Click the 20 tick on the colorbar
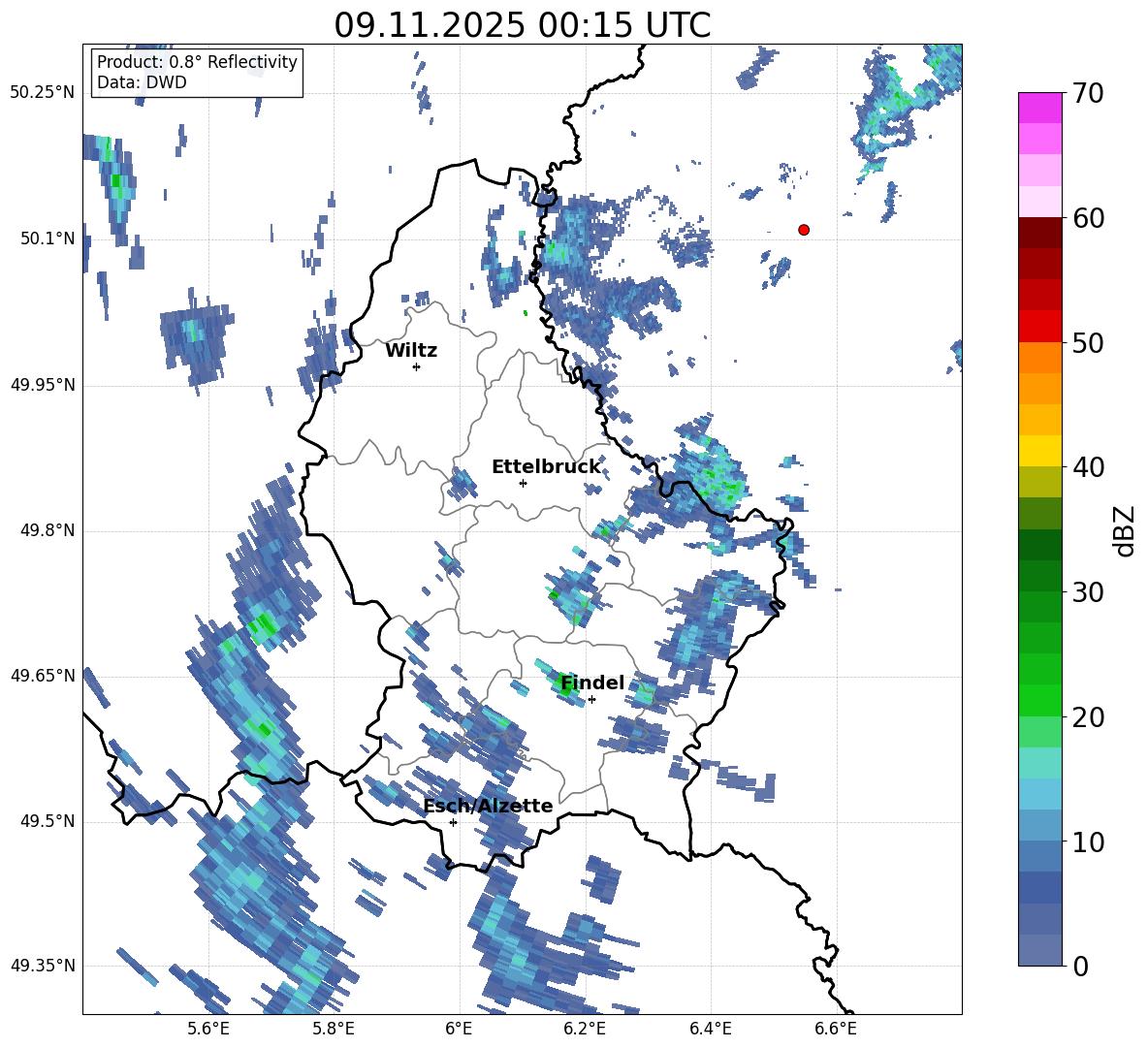The image size is (1148, 1048). coord(1087,716)
